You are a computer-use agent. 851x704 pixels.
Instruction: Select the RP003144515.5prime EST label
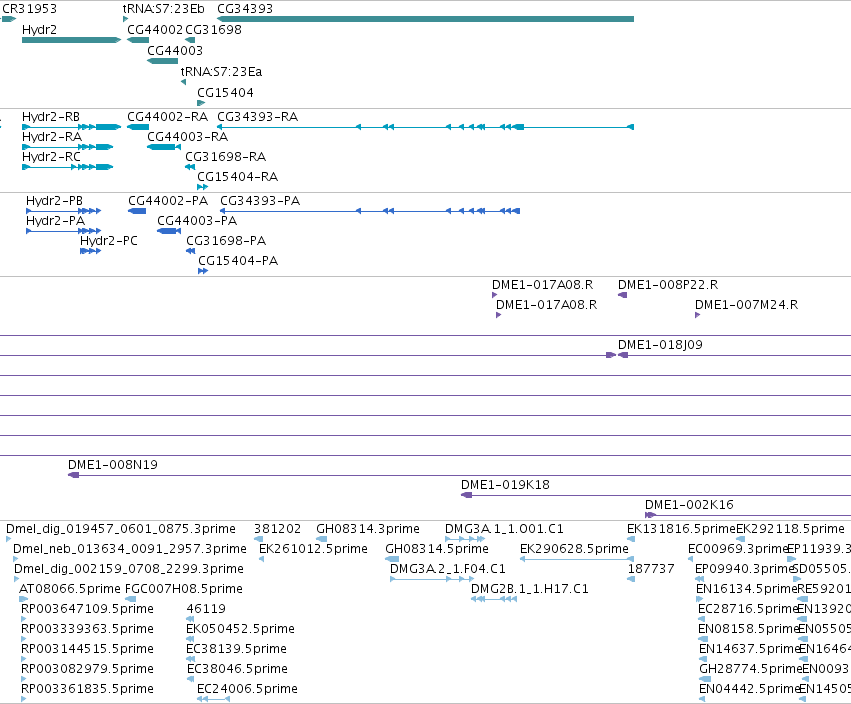click(87, 650)
